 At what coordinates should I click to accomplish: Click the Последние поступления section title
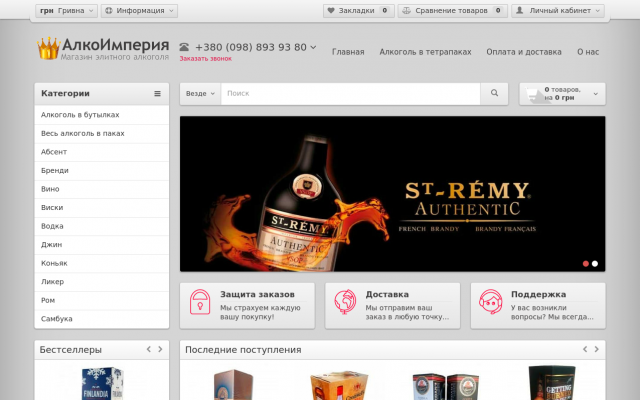coord(243,350)
